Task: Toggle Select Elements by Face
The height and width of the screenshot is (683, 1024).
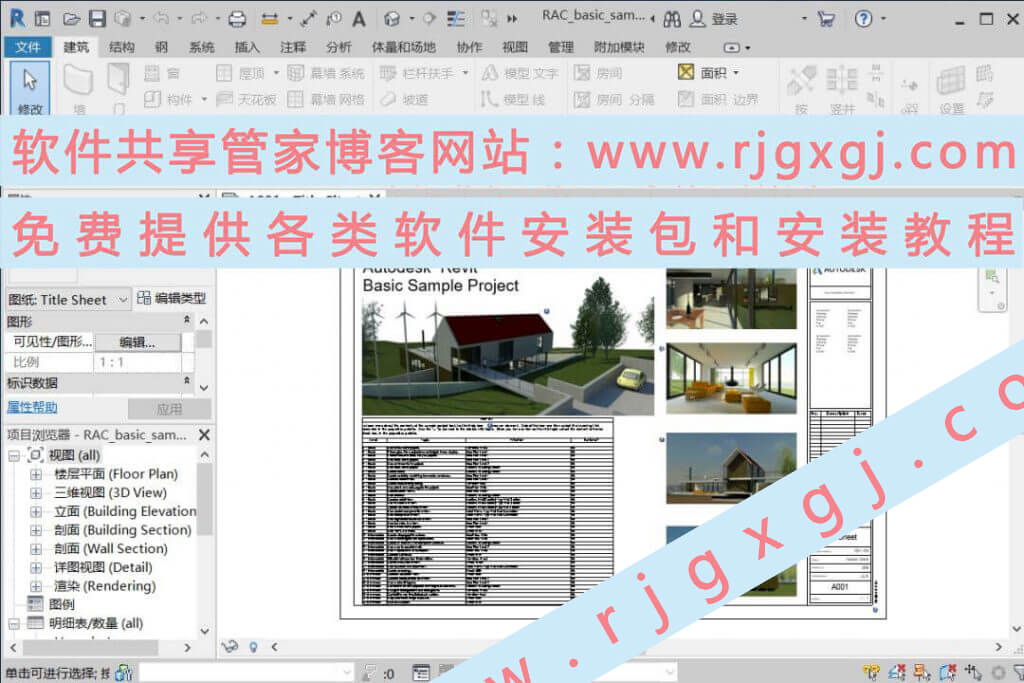Action: pyautogui.click(x=948, y=672)
